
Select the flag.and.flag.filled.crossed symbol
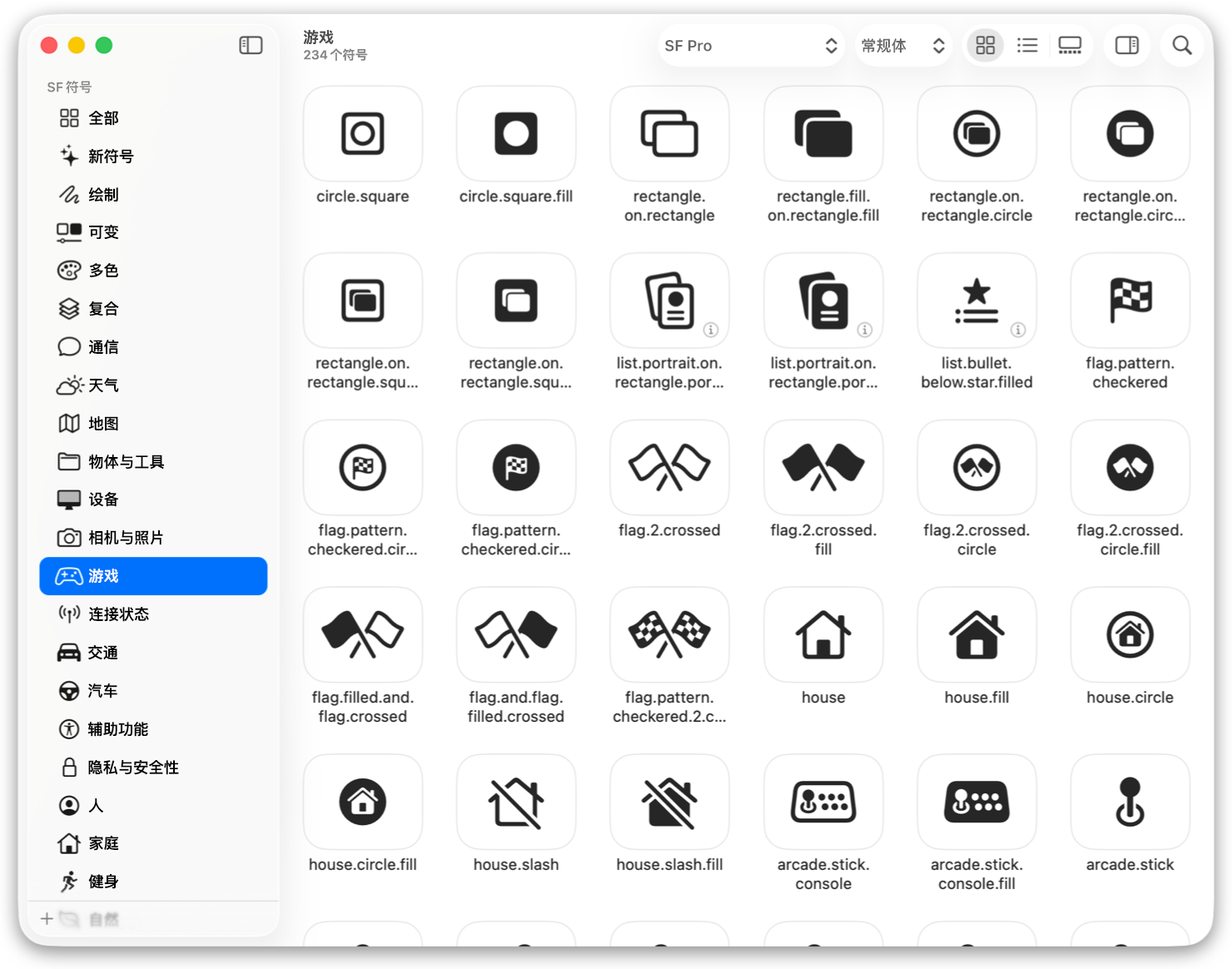[516, 635]
